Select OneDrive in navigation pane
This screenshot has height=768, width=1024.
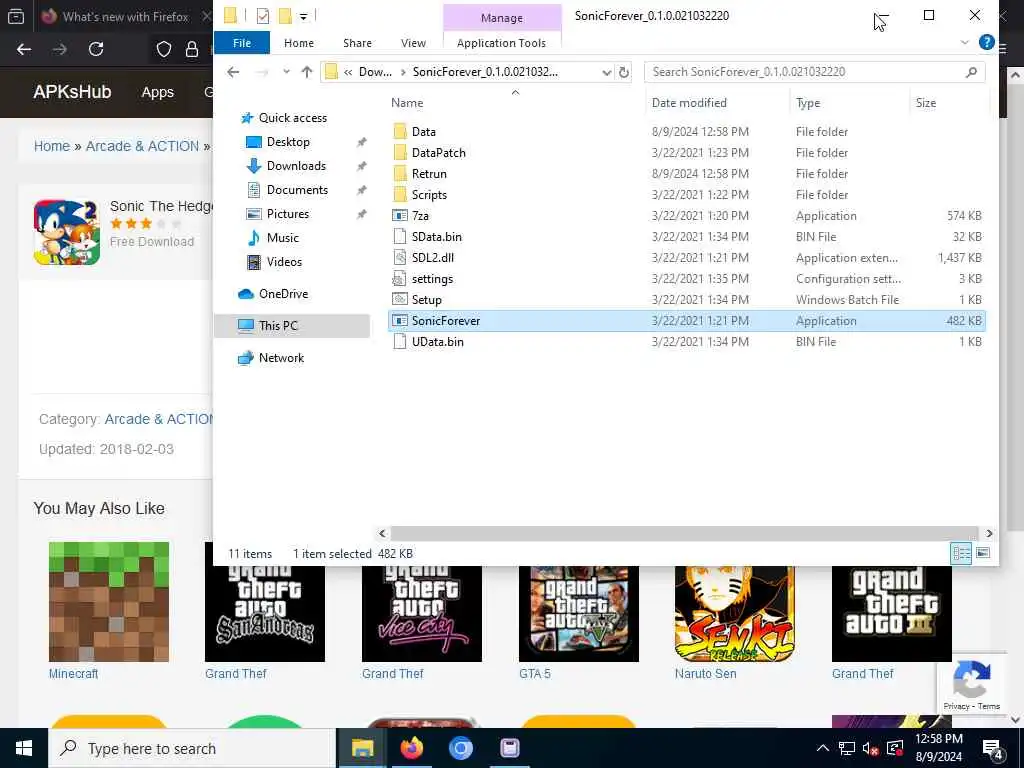pos(283,294)
